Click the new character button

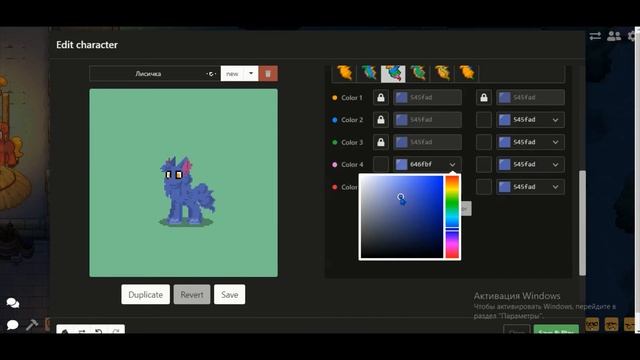pos(232,73)
